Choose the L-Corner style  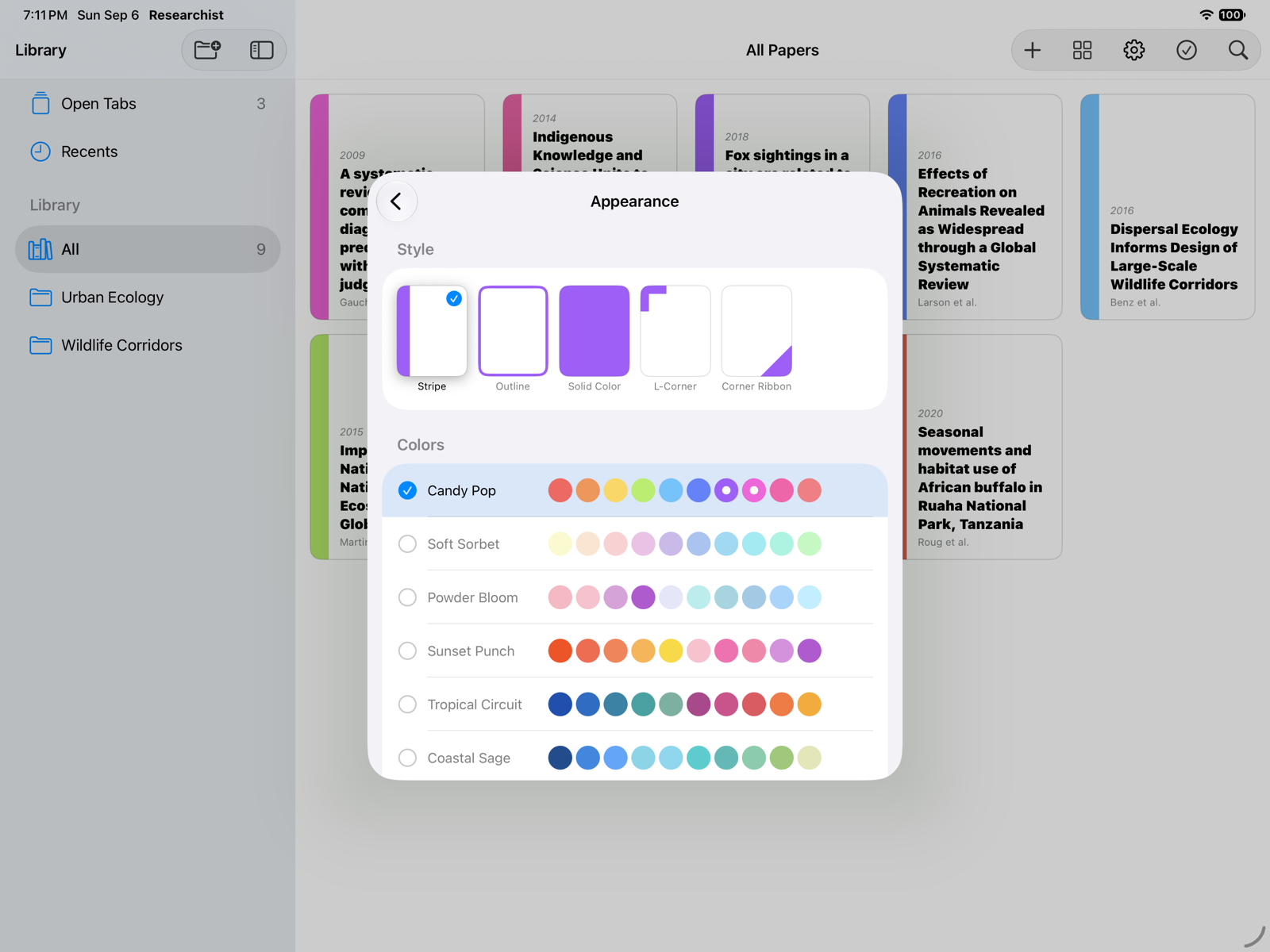pyautogui.click(x=675, y=338)
